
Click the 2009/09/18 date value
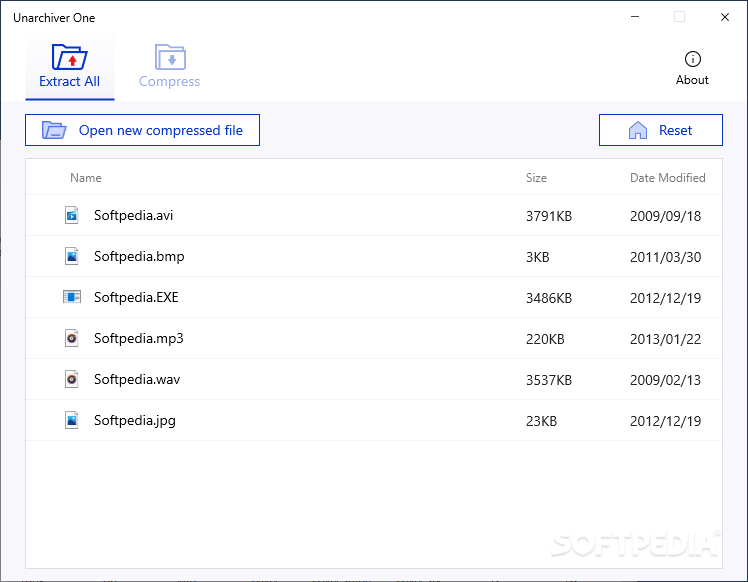[665, 216]
